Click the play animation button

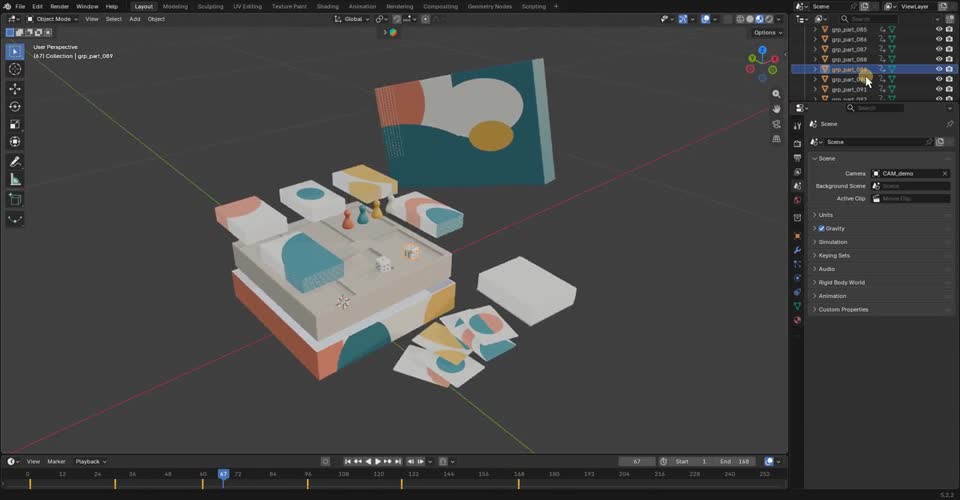(x=378, y=461)
